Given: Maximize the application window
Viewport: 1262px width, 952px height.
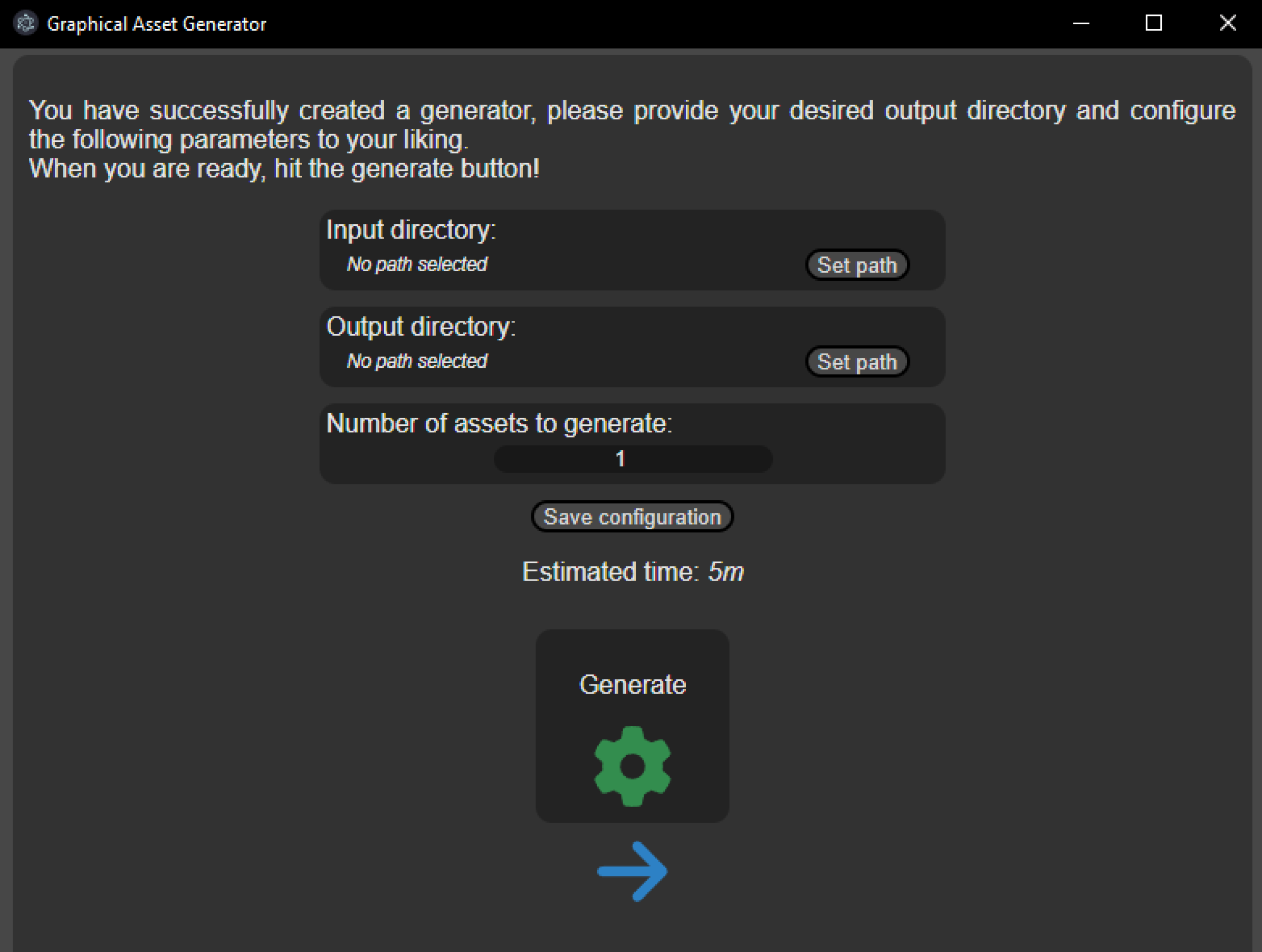Looking at the screenshot, I should click(x=1154, y=23).
